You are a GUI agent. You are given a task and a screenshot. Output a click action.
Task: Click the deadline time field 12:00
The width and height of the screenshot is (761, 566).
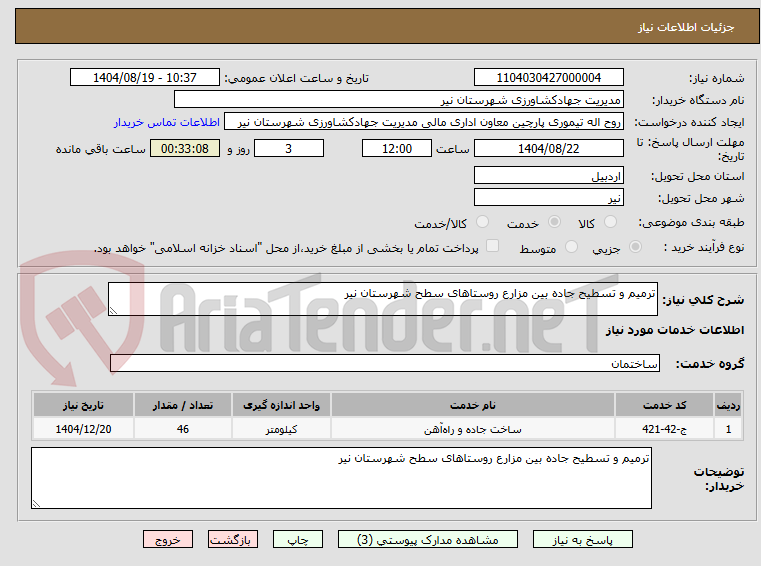(397, 148)
